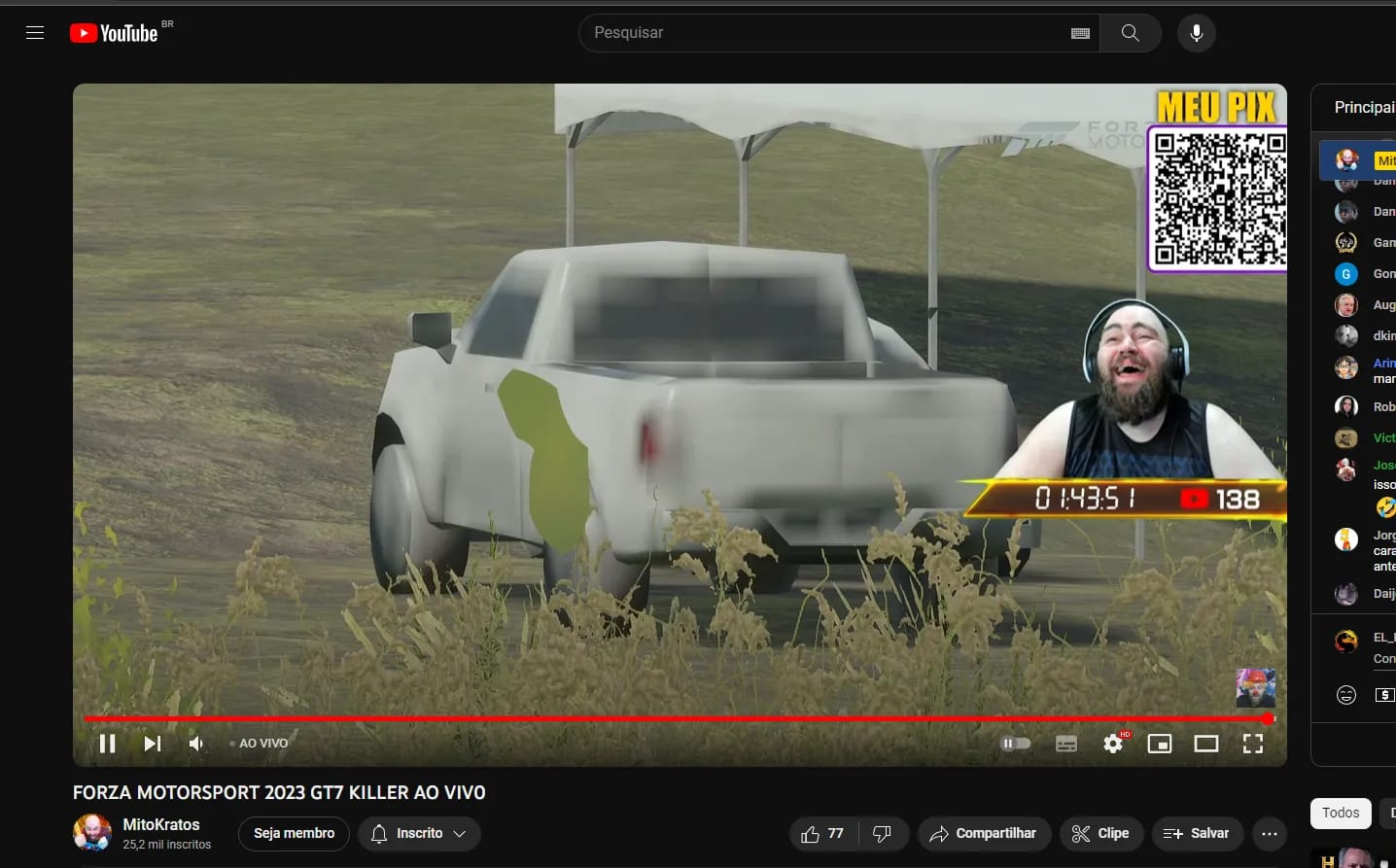This screenshot has width=1396, height=868.
Task: Click Salvar to save to playlist
Action: (x=1197, y=834)
